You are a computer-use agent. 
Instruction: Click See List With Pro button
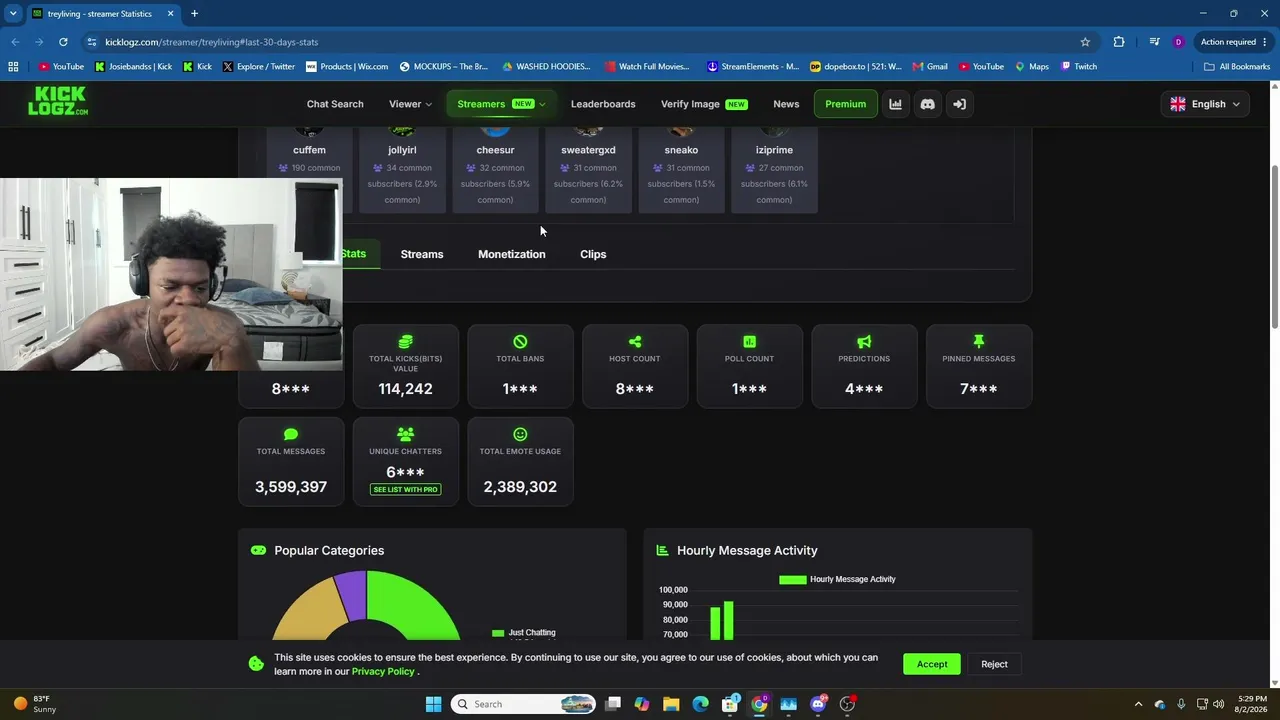coord(405,489)
